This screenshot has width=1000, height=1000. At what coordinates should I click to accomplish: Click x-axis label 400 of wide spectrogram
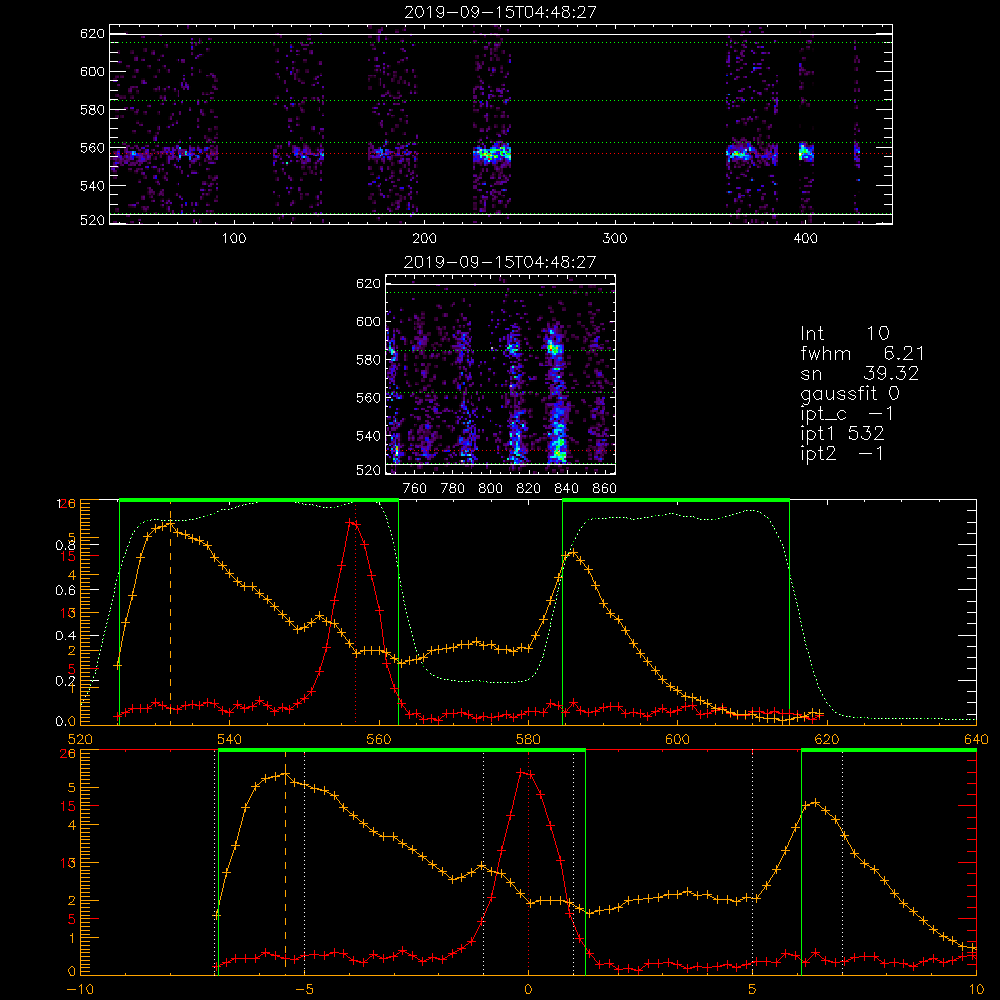click(x=805, y=239)
